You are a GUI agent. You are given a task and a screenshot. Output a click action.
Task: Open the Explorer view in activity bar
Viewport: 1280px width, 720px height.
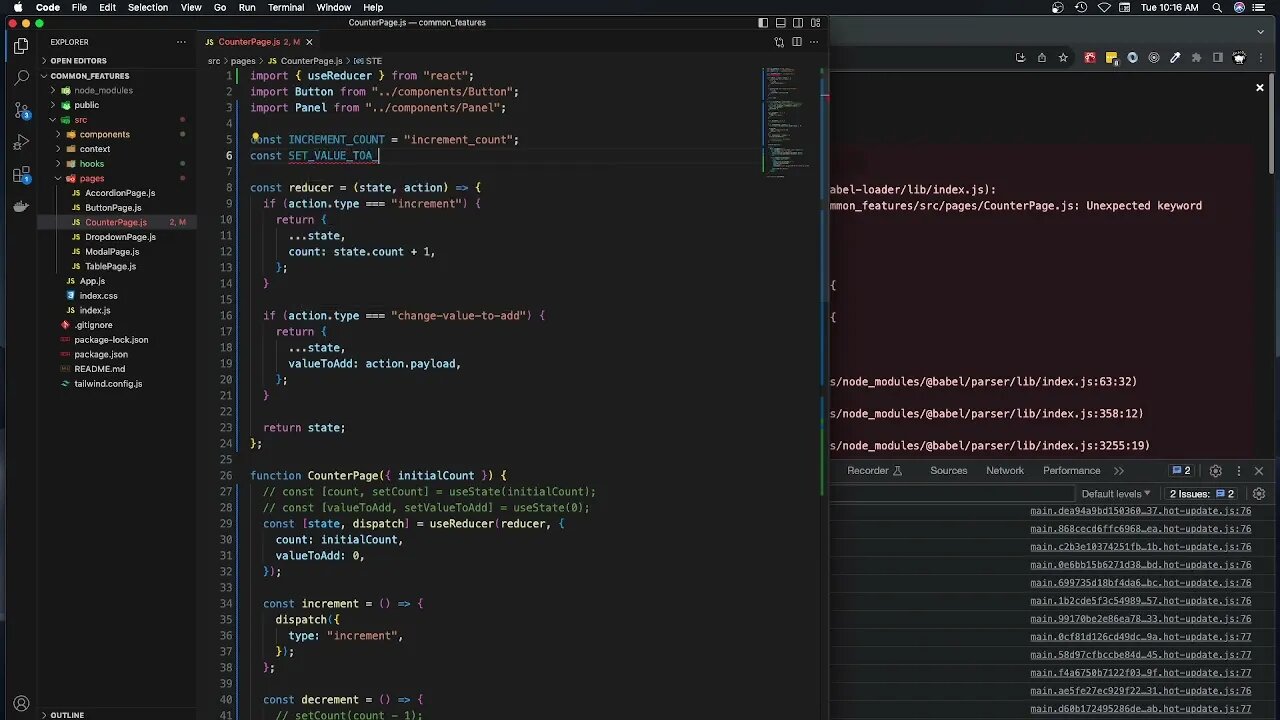(21, 46)
